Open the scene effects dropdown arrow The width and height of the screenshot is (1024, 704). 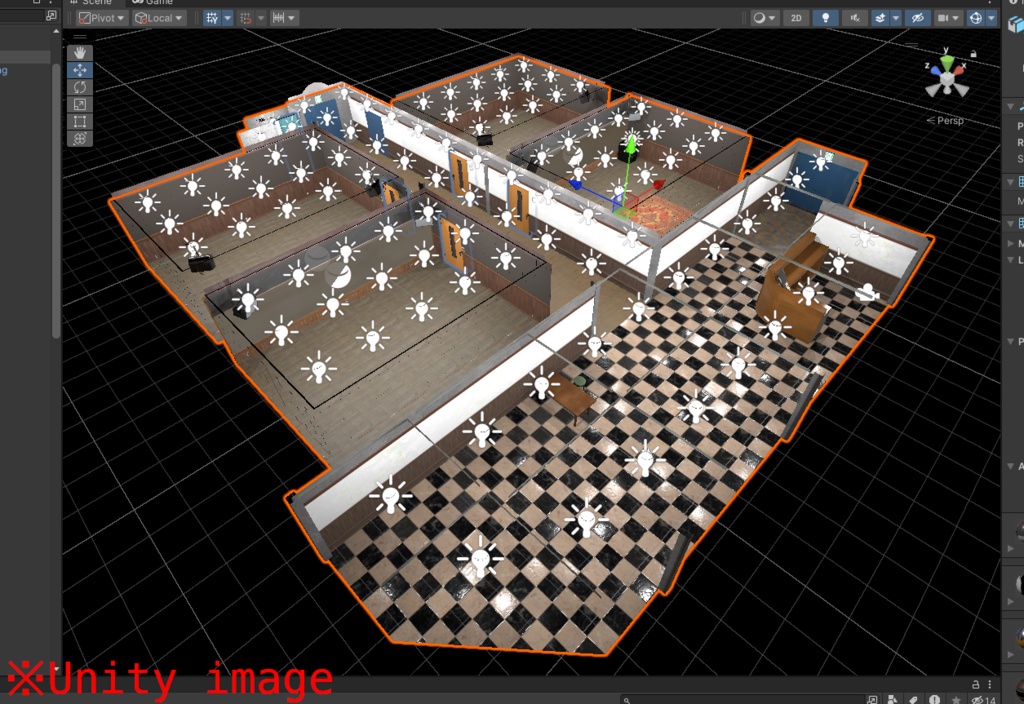895,18
